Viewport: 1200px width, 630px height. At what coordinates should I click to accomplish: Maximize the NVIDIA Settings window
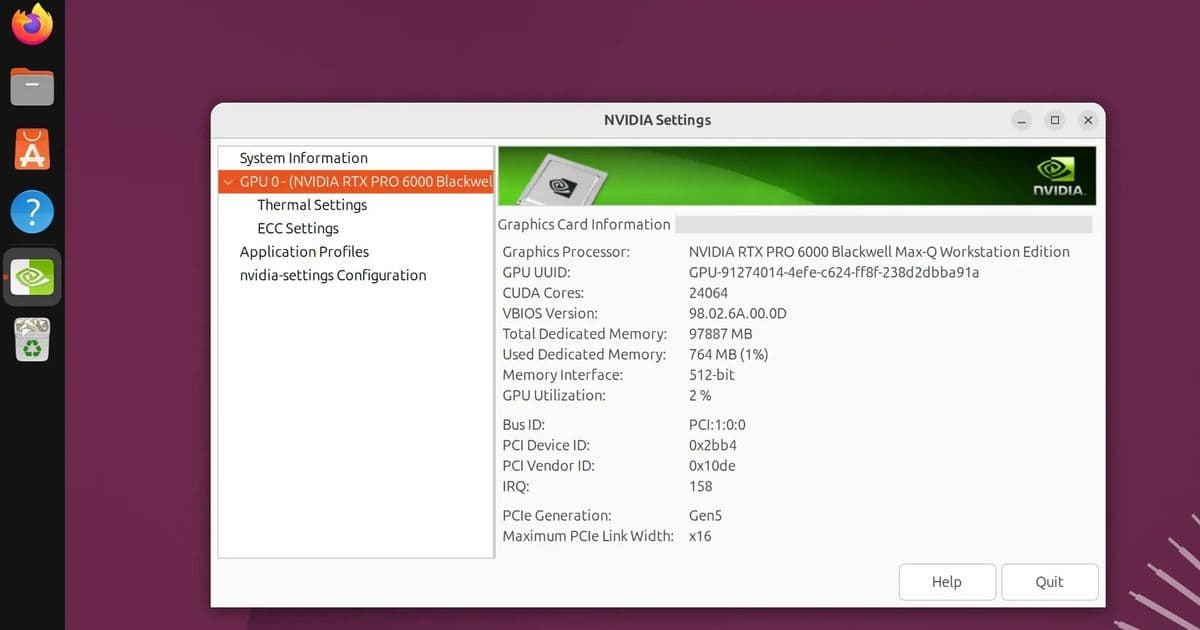(x=1055, y=120)
